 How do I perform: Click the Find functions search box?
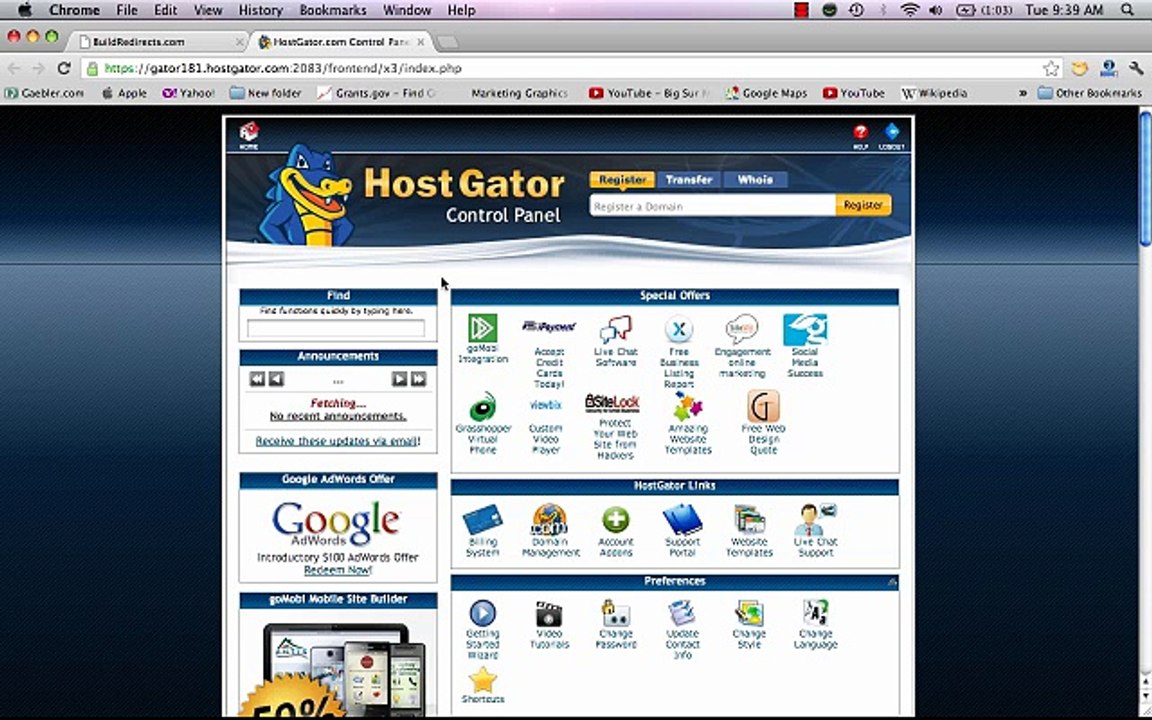click(x=336, y=328)
